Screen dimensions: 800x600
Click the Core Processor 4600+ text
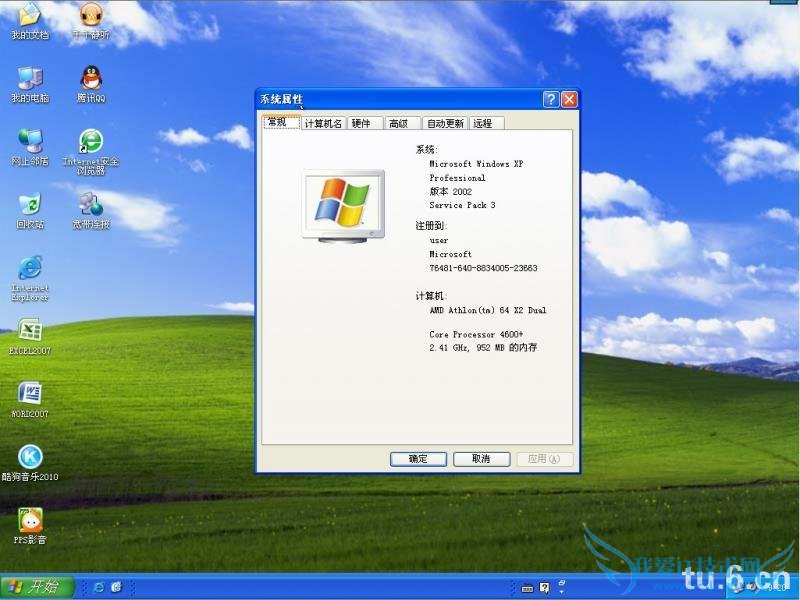(476, 335)
